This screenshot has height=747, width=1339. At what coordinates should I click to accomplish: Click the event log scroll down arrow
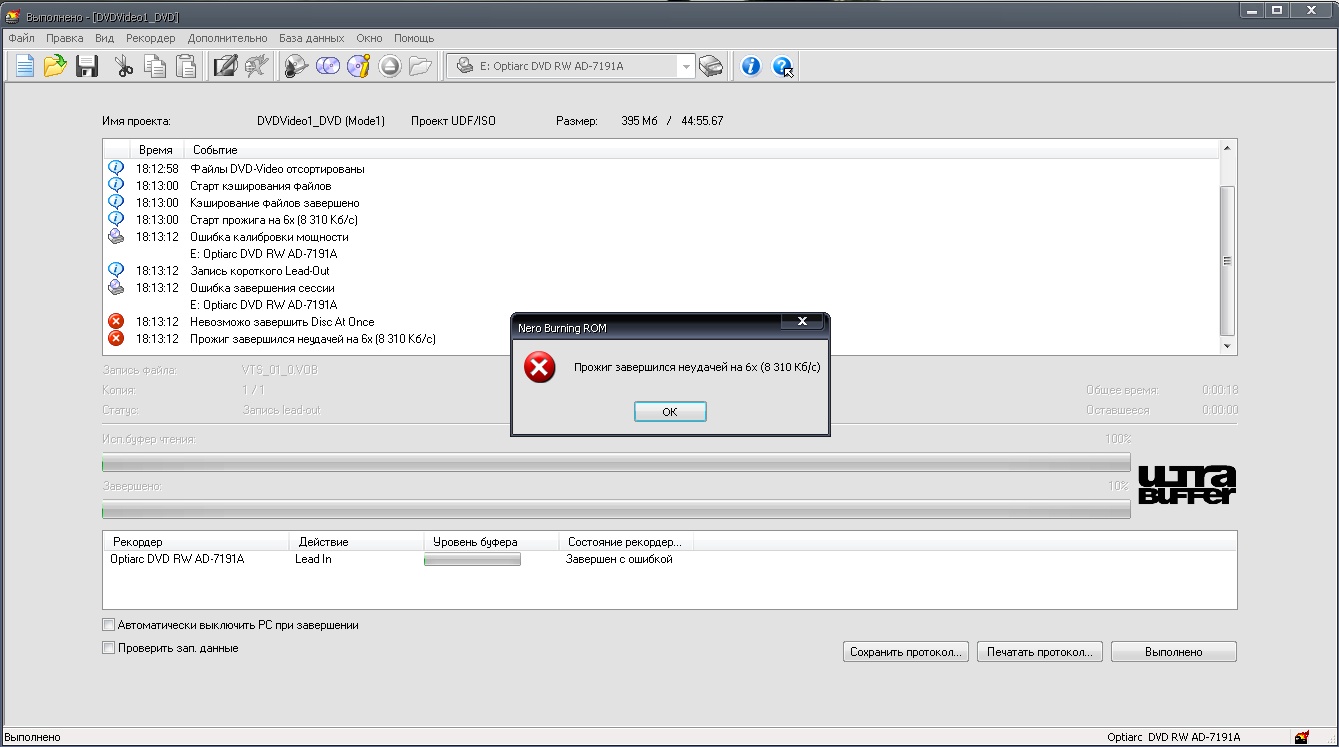click(1228, 346)
